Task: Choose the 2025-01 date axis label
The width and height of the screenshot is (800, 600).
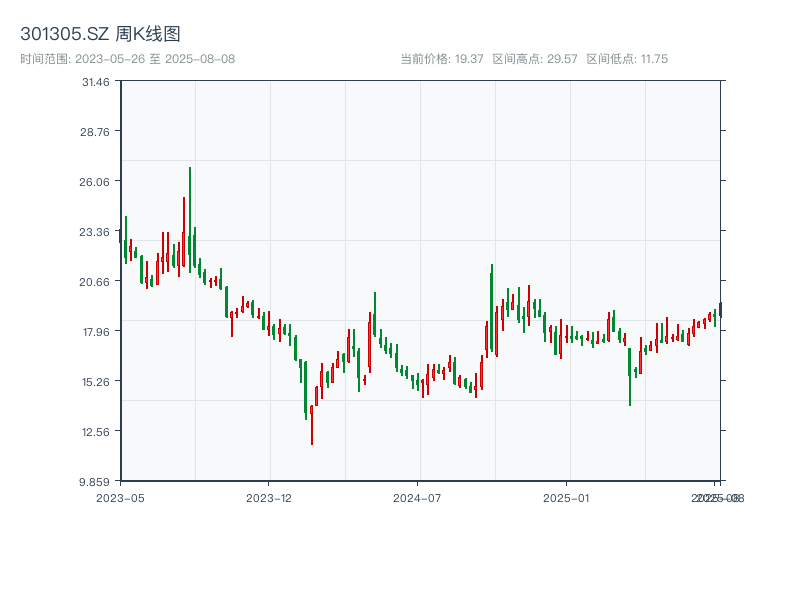Action: [x=567, y=497]
